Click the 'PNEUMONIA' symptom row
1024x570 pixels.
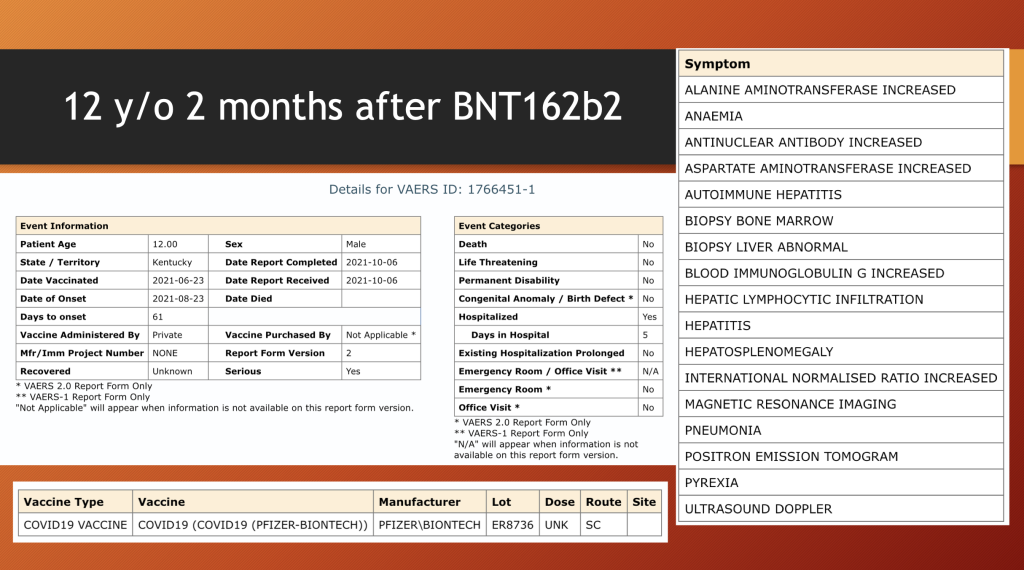(x=722, y=430)
